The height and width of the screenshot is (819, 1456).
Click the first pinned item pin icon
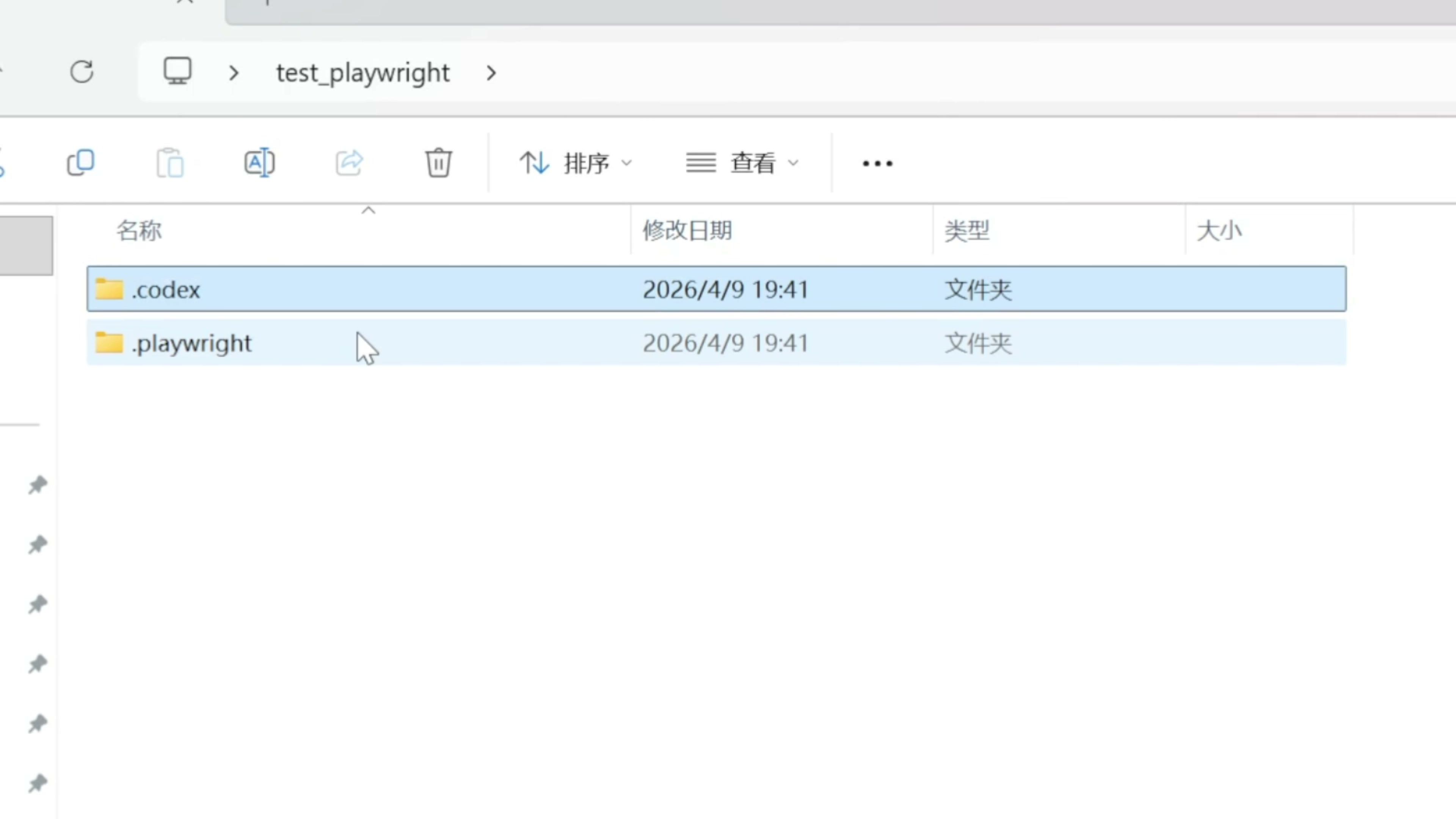(37, 485)
